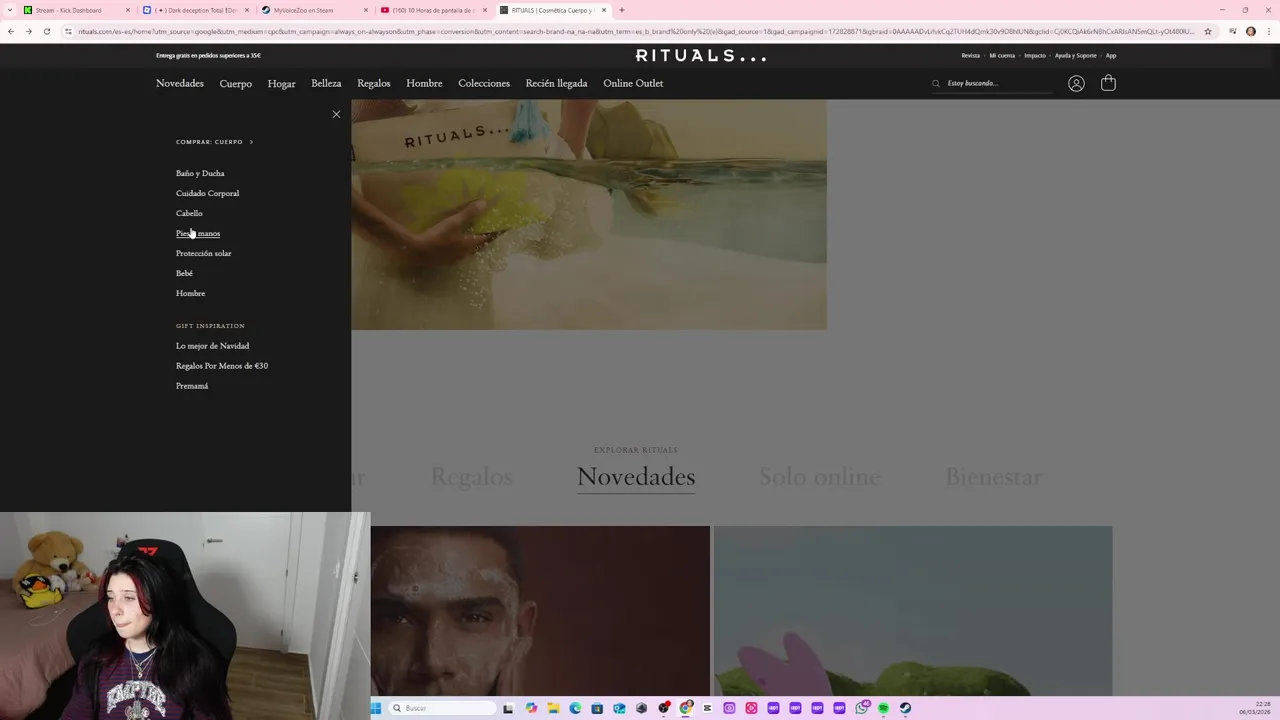The width and height of the screenshot is (1280, 720).
Task: Switch to the 10 Horas de pantalla YouTube tab
Action: 433,10
